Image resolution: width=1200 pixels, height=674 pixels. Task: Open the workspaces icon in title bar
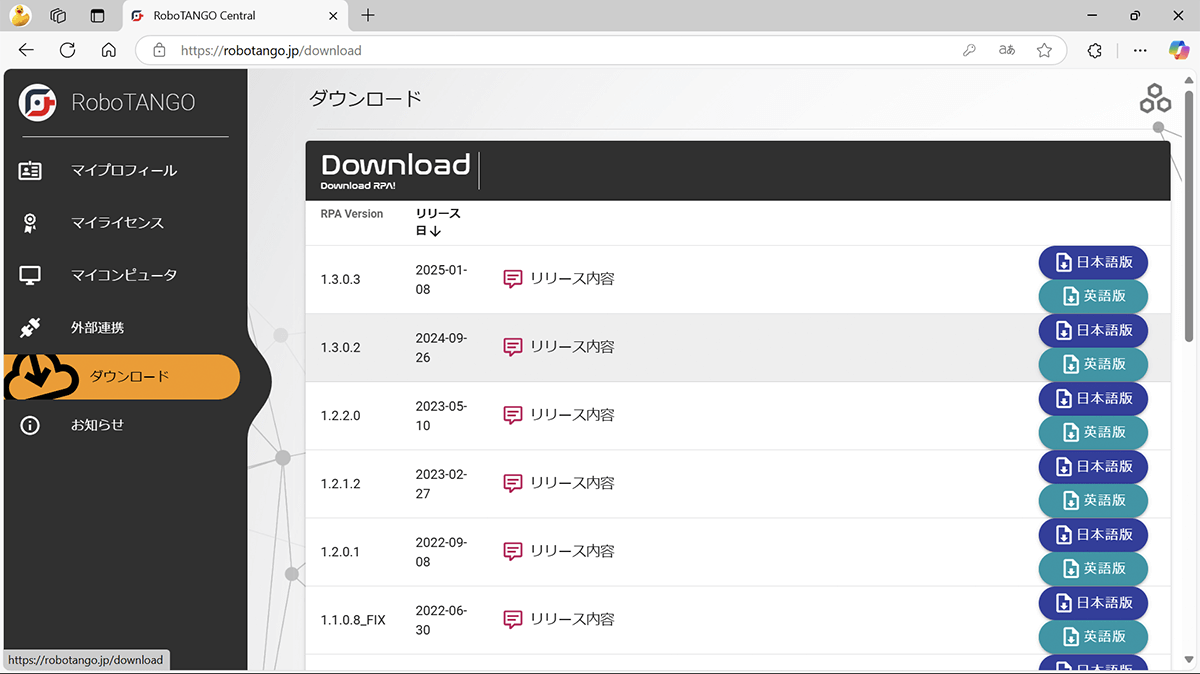pos(58,16)
